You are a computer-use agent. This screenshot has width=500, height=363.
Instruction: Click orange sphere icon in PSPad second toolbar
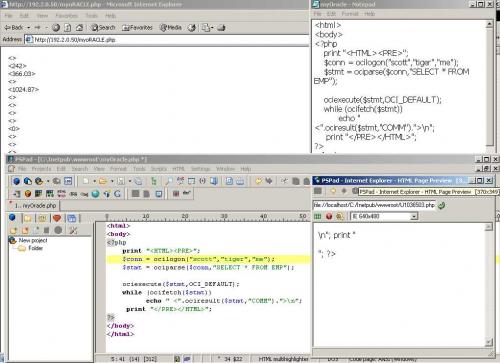(28, 194)
